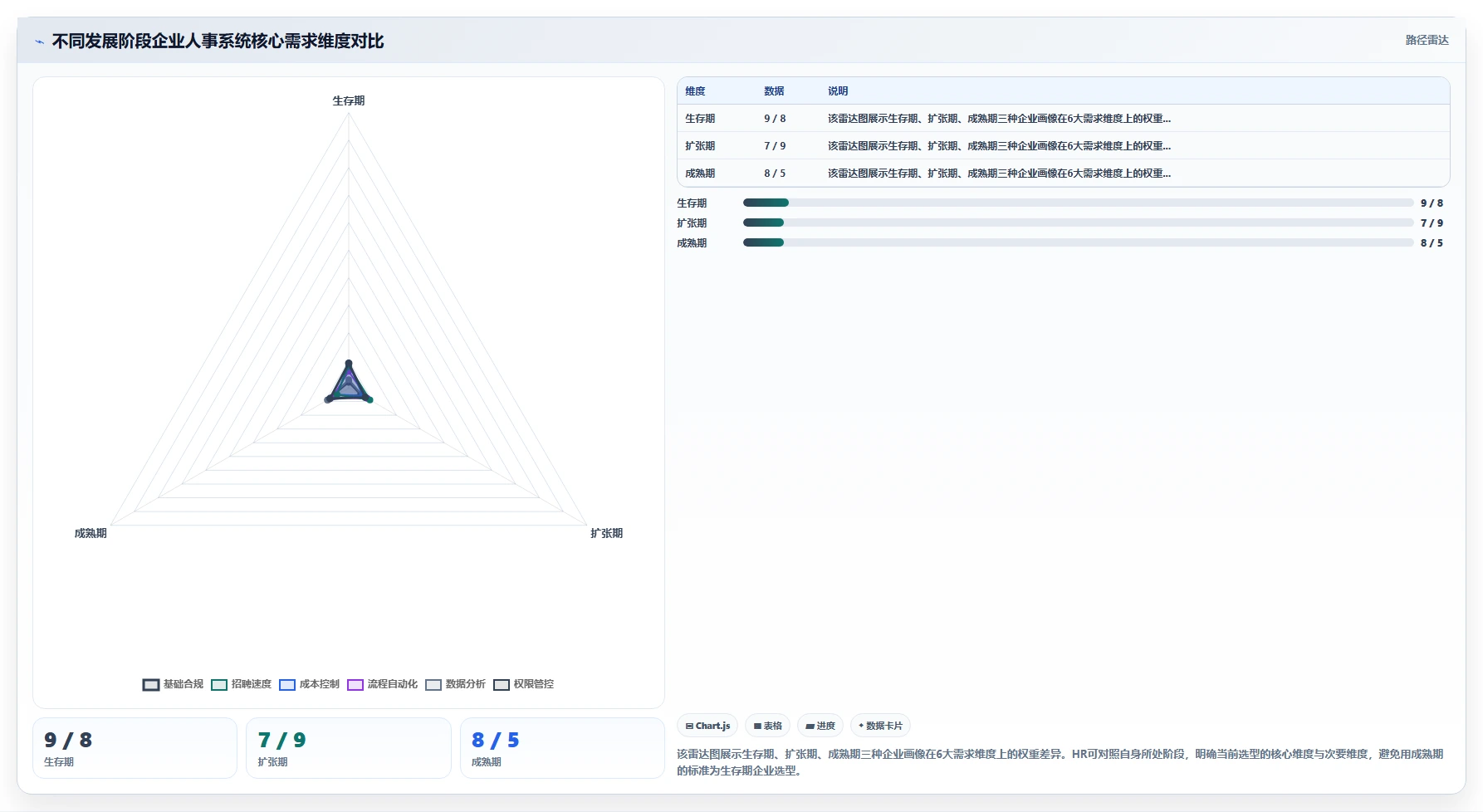Click 生存期 progress bar
This screenshot has width=1483, height=812.
click(1078, 203)
